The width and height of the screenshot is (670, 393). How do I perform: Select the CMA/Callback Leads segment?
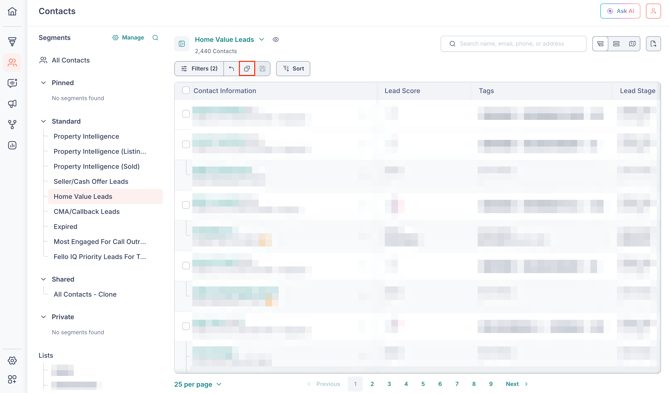86,211
